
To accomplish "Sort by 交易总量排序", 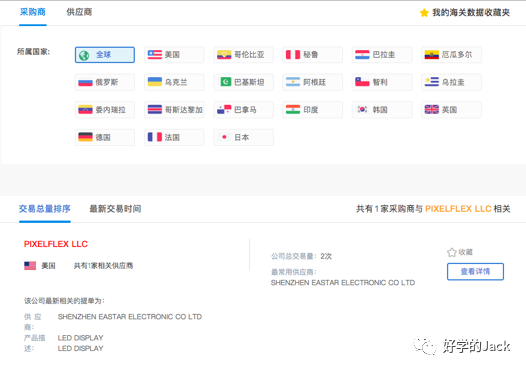I will point(45,209).
